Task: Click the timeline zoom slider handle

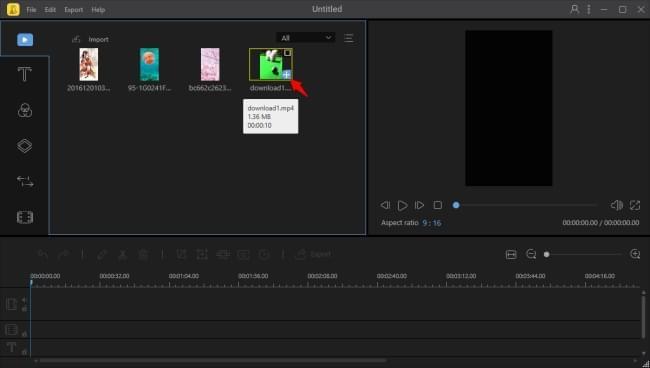Action: pos(547,254)
